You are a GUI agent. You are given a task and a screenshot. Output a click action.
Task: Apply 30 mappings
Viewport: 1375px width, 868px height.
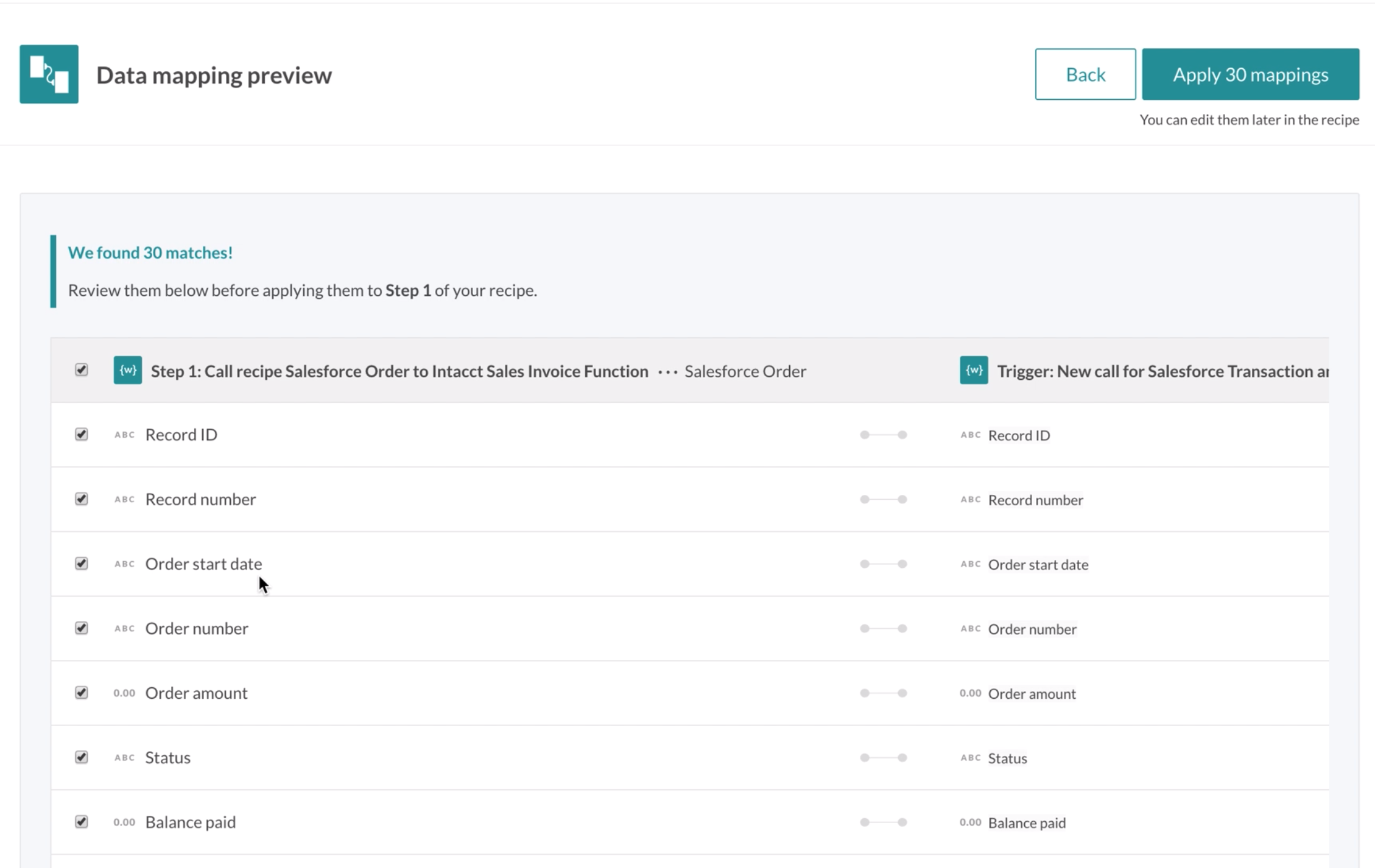pos(1250,74)
